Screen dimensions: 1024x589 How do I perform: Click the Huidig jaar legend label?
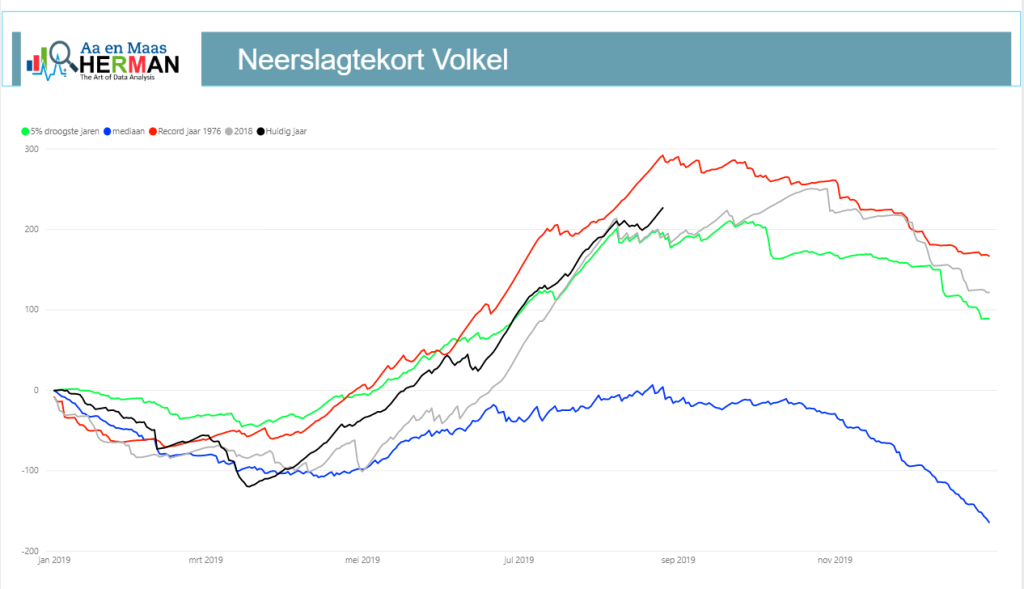pyautogui.click(x=286, y=131)
